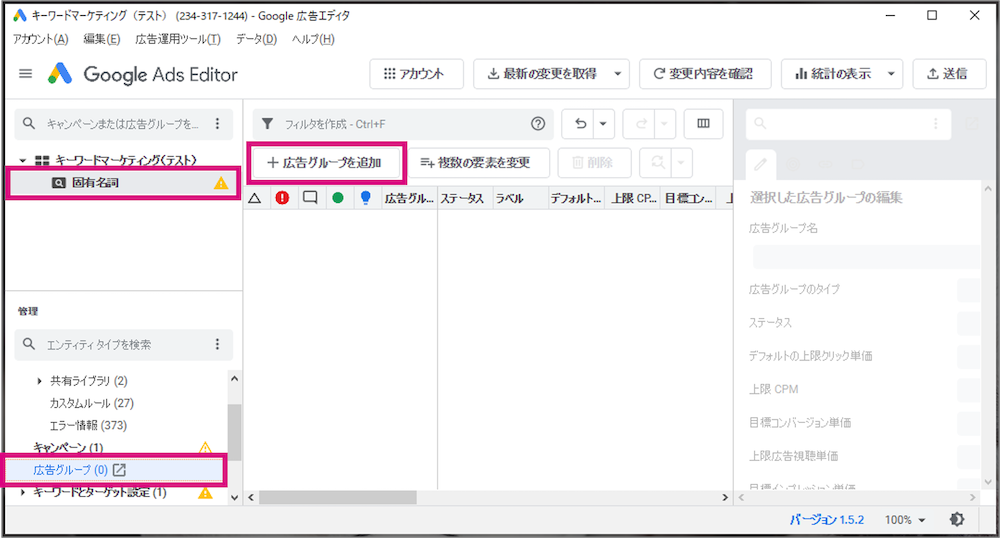Click 変更内容を確認 button
Screen dimensions: 1000x538
pyautogui.click(x=705, y=74)
